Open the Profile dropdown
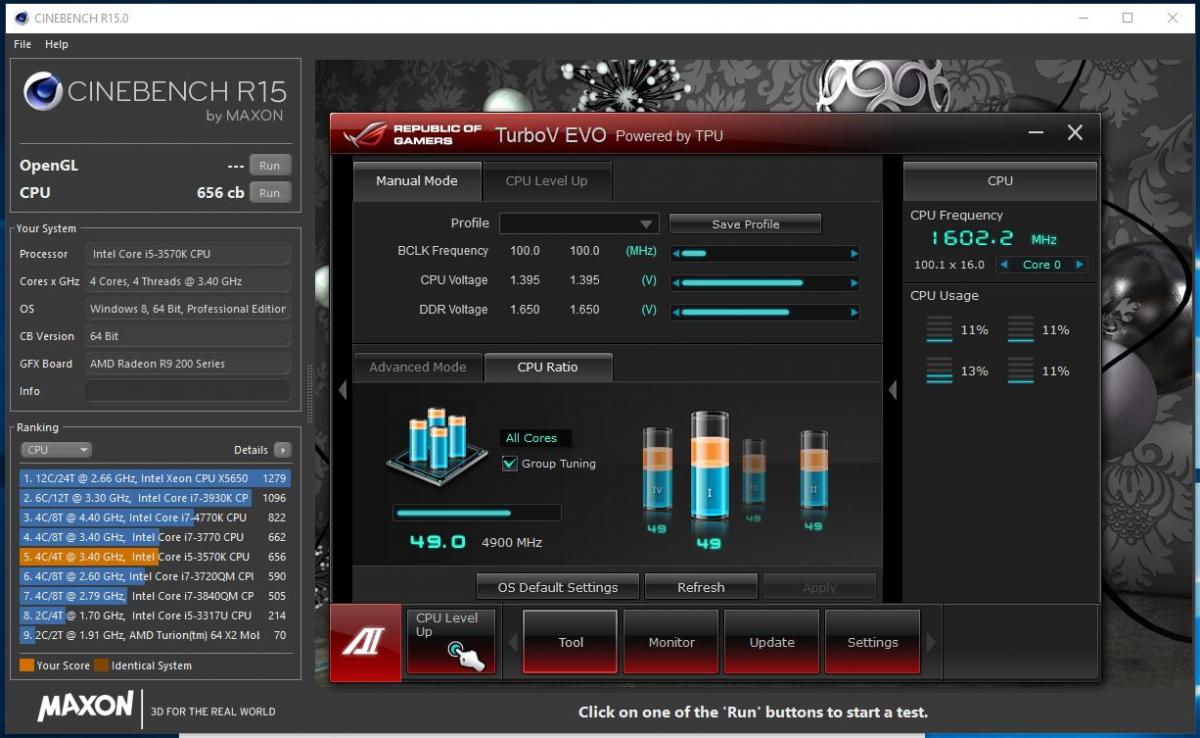The height and width of the screenshot is (738, 1200). point(579,224)
